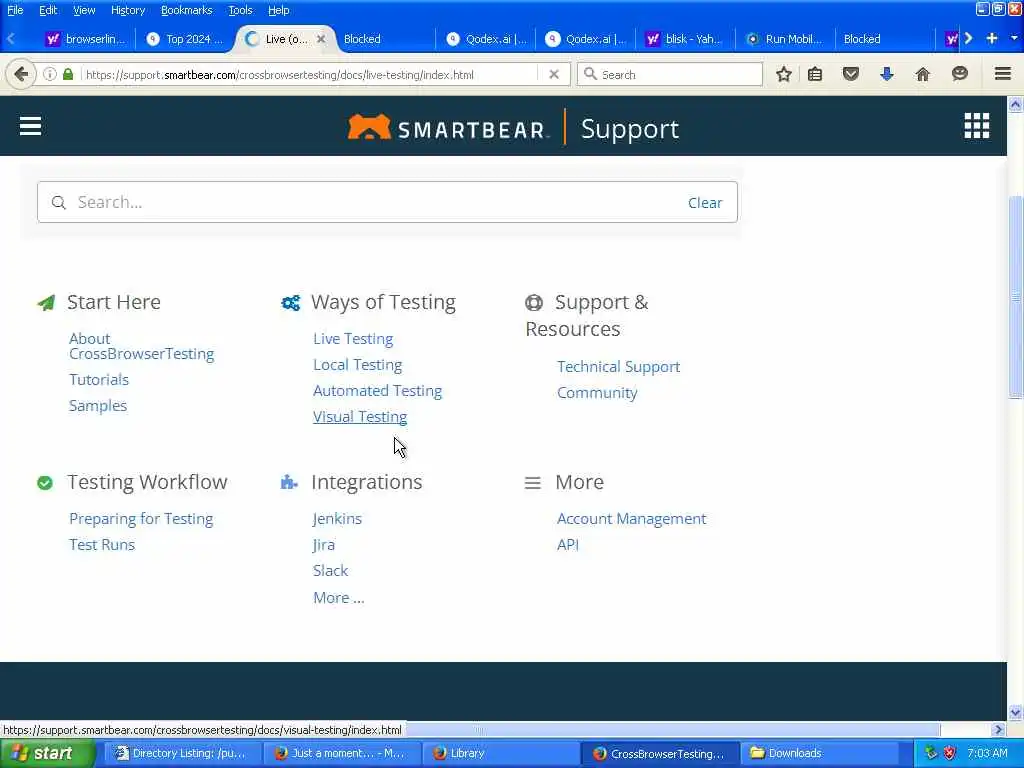The width and height of the screenshot is (1024, 768).
Task: Bookmark this page with the star icon
Action: tap(784, 74)
